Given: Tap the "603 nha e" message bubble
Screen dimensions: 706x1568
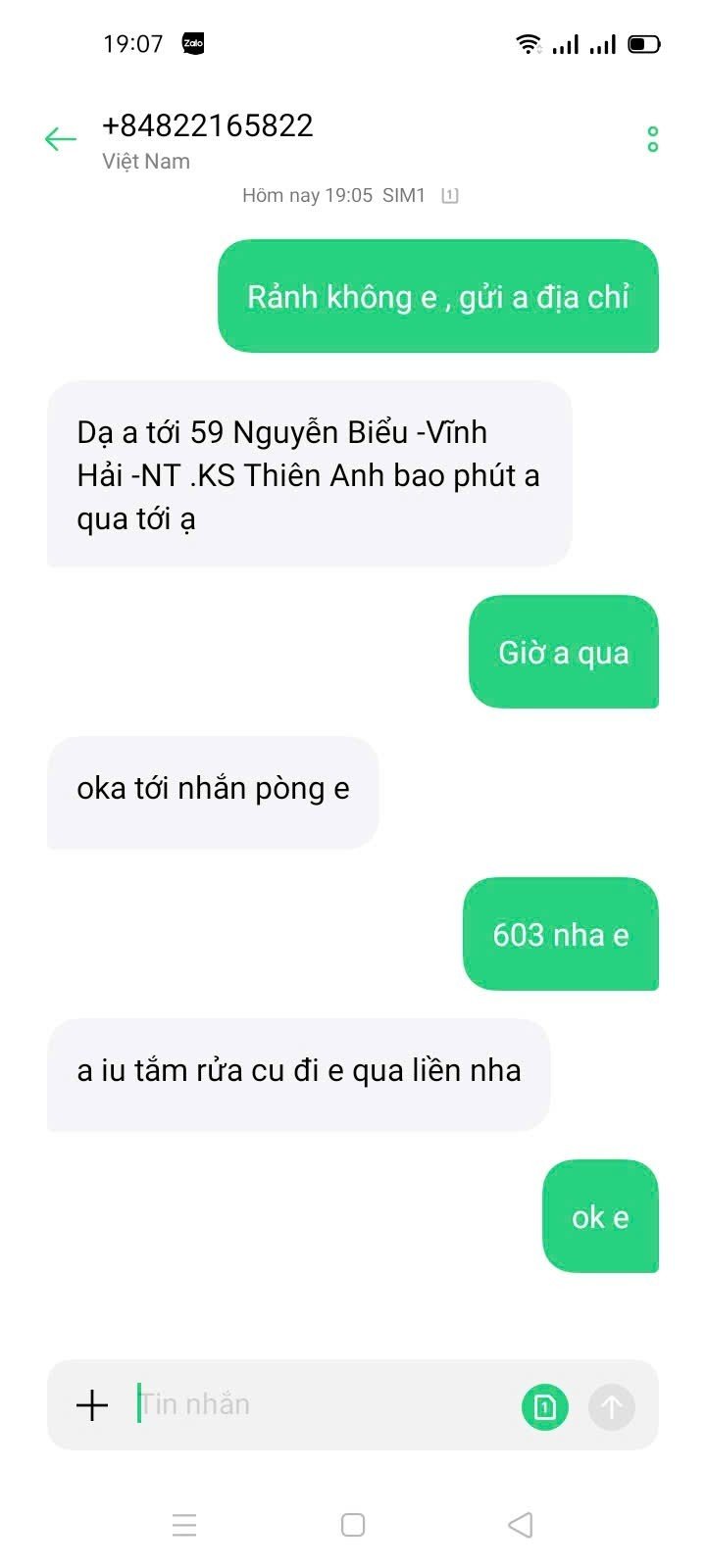Looking at the screenshot, I should (561, 934).
